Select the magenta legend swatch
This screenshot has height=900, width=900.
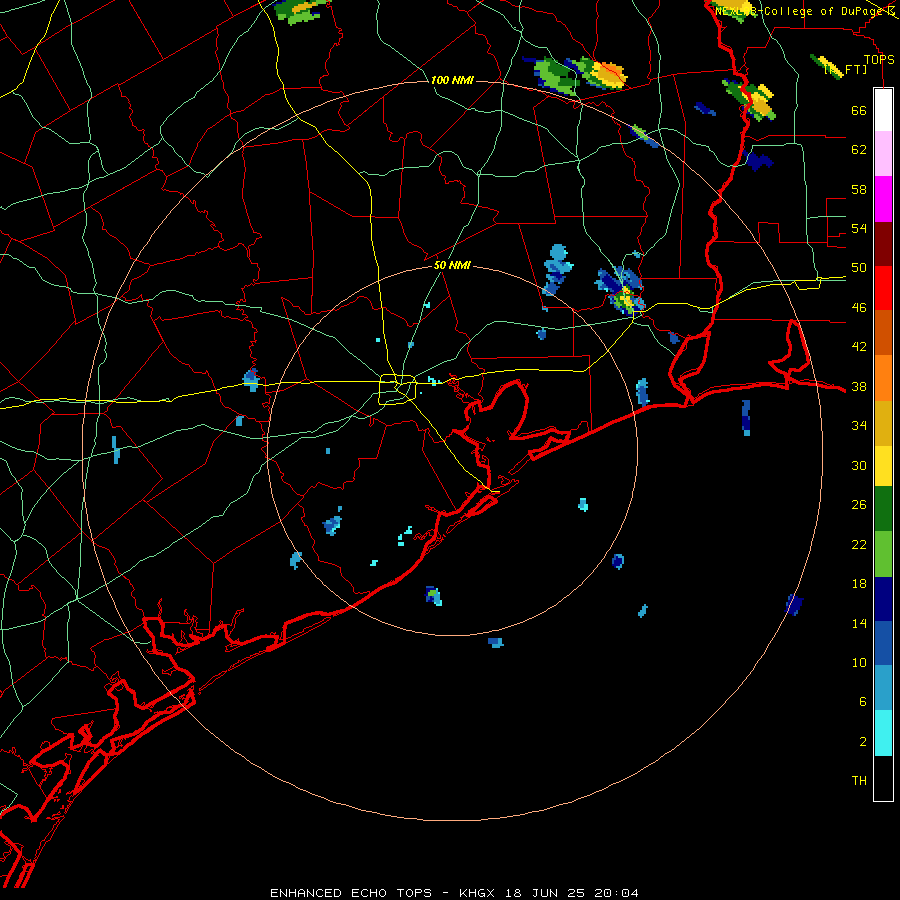point(883,199)
